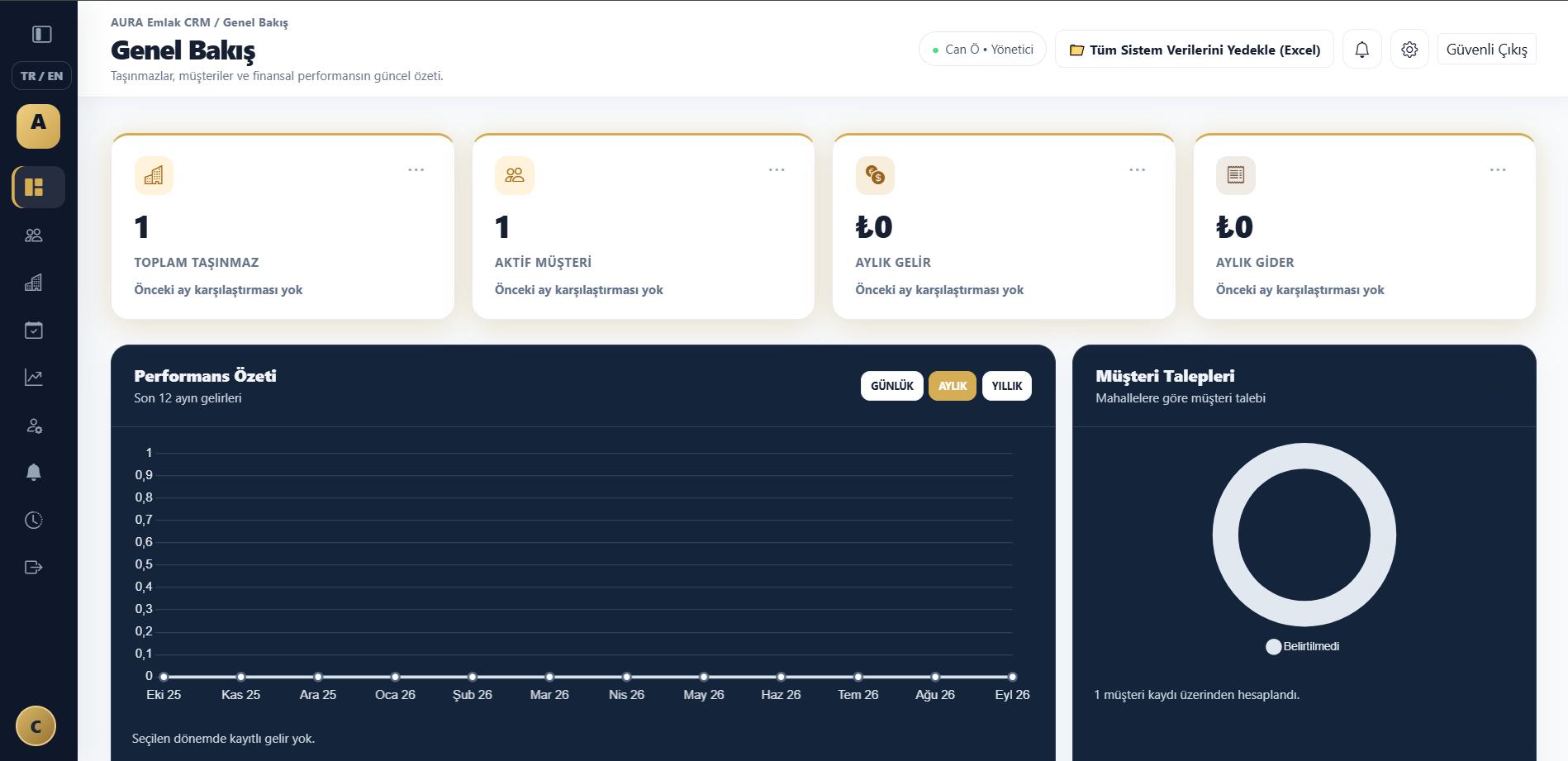Click the TOPLAM TAŞINMAZ label
The width and height of the screenshot is (1568, 761).
197,263
